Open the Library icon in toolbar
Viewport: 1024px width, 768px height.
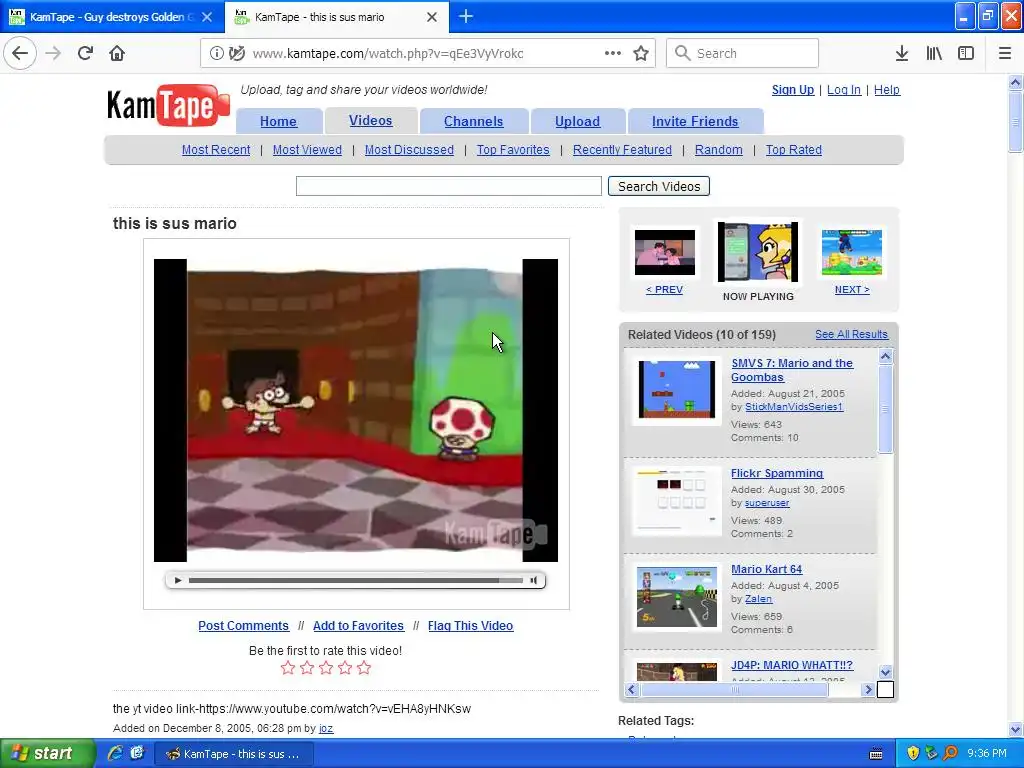pos(934,54)
